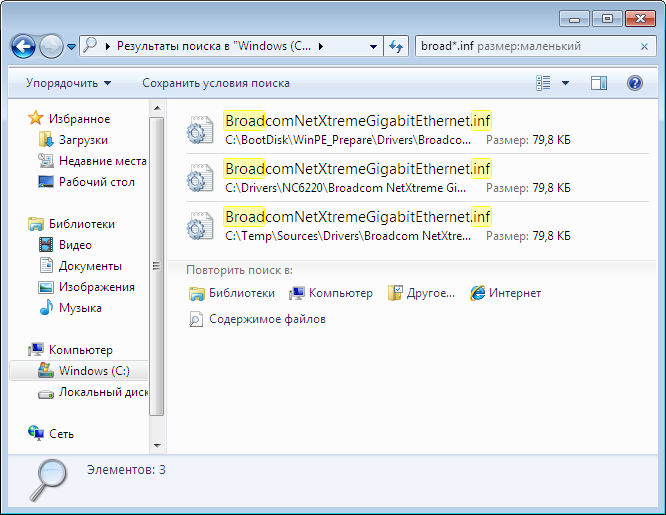Screen dimensions: 666x515
Task: Refresh the search results
Action: pyautogui.click(x=396, y=46)
